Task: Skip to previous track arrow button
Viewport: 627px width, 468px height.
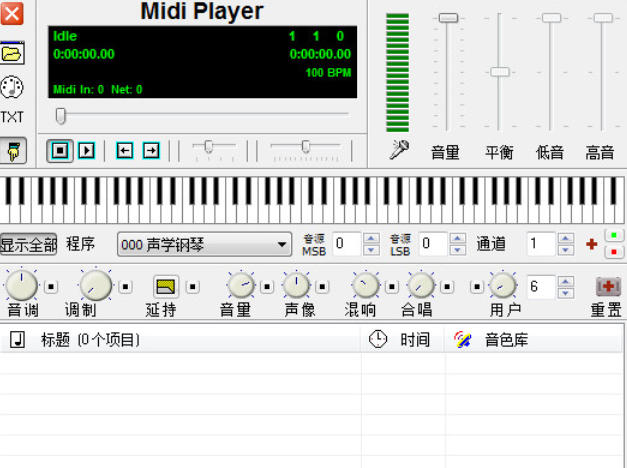Action: pos(124,150)
